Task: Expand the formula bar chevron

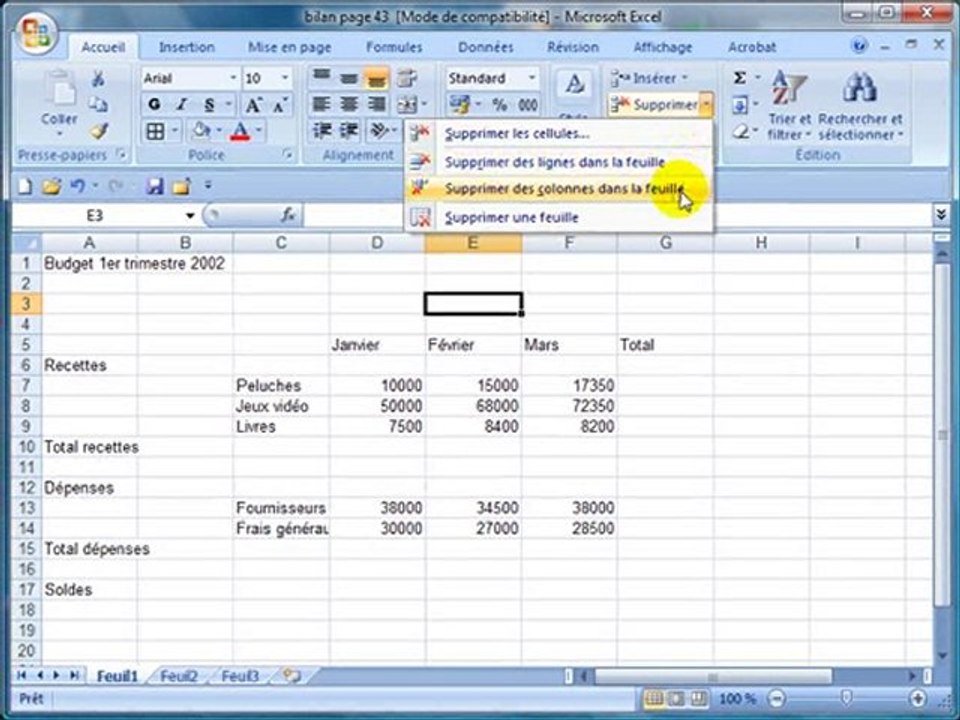Action: click(941, 215)
